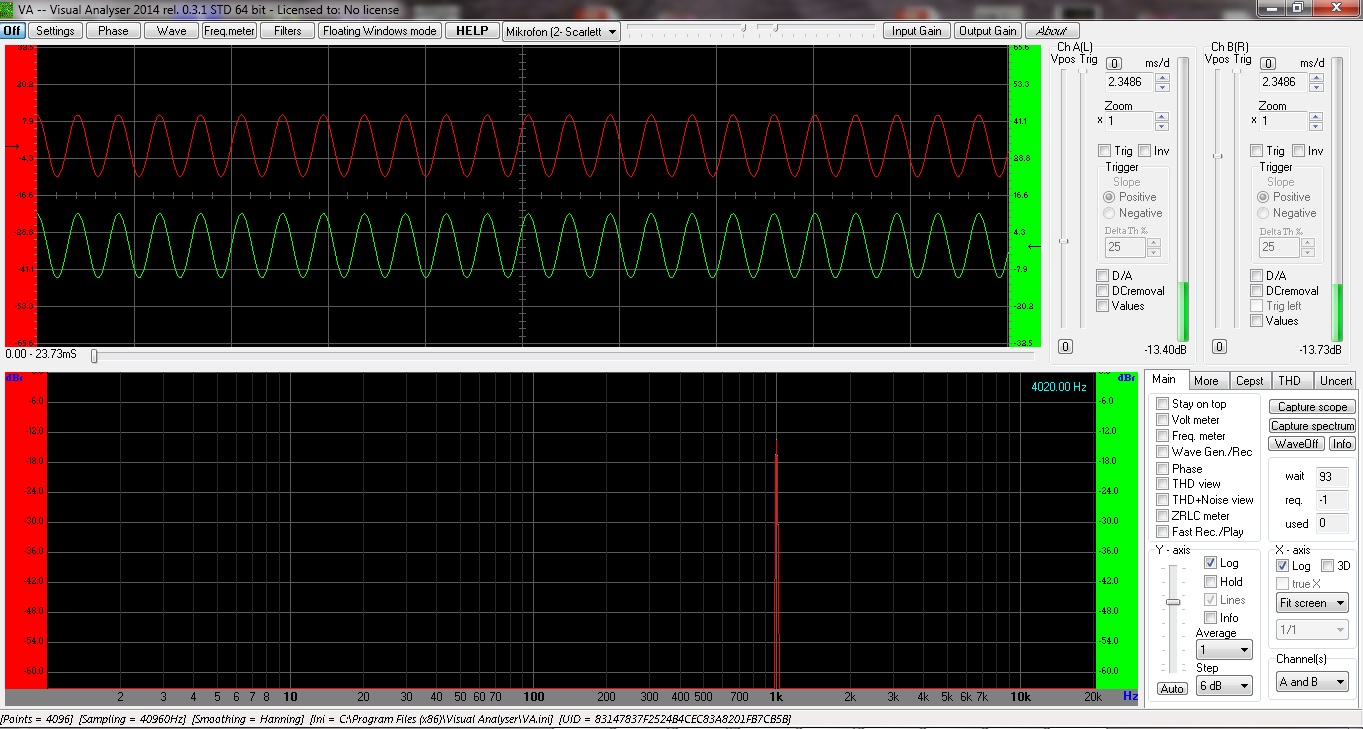Toggle the Off power button
1363x729 pixels.
click(x=12, y=31)
